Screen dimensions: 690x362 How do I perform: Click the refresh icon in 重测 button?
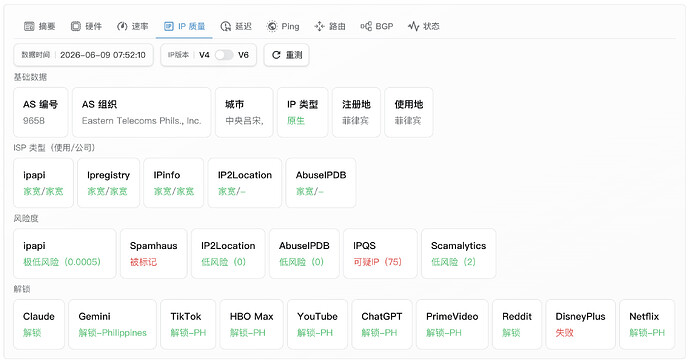(276, 55)
